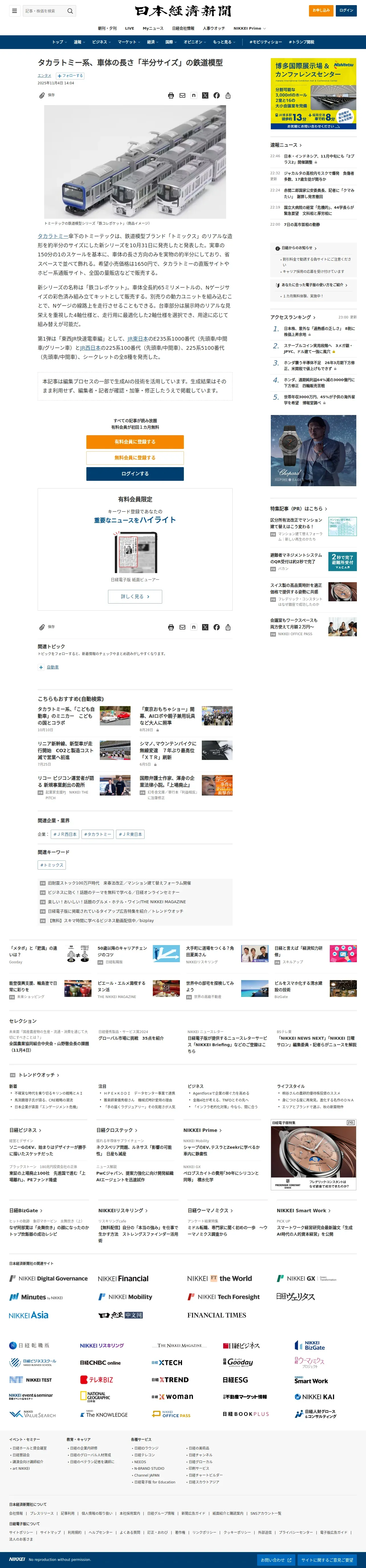Share on X using icon above 関連トピック
The image size is (366, 1568).
tap(205, 627)
